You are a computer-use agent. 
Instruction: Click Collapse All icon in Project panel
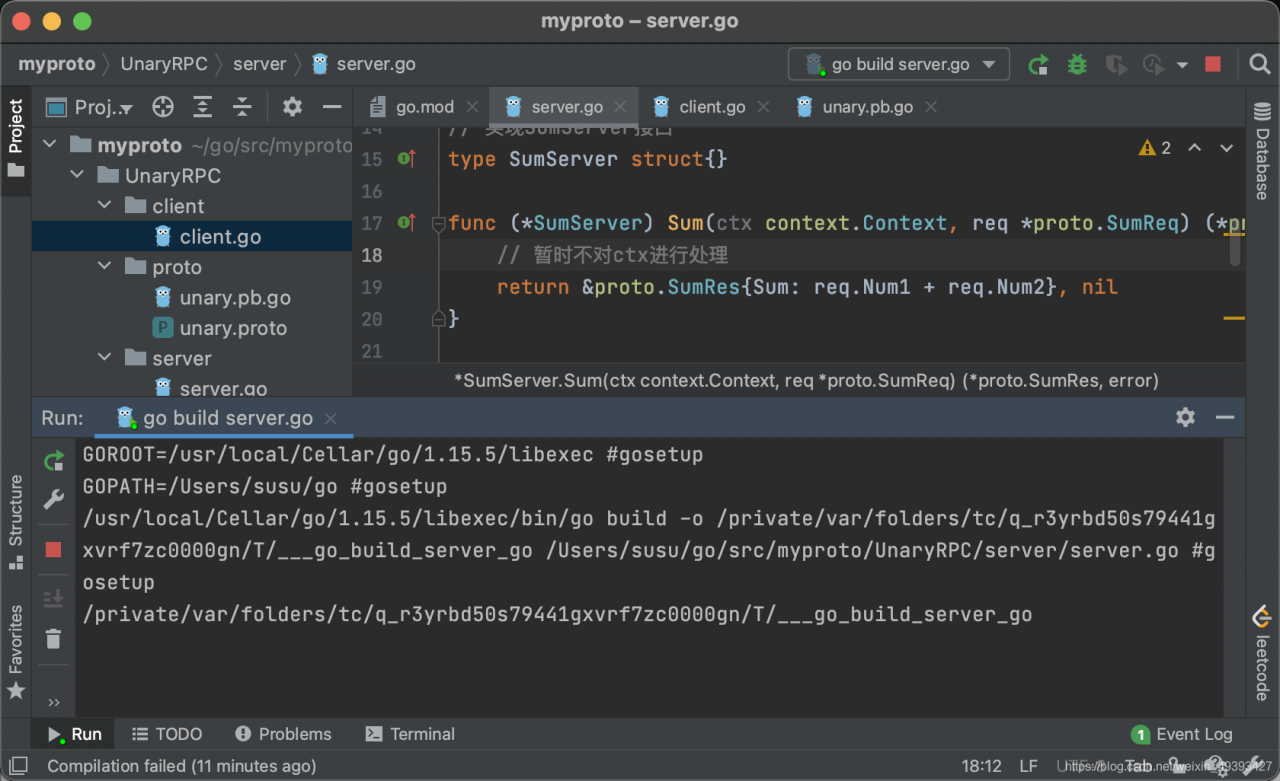[242, 107]
